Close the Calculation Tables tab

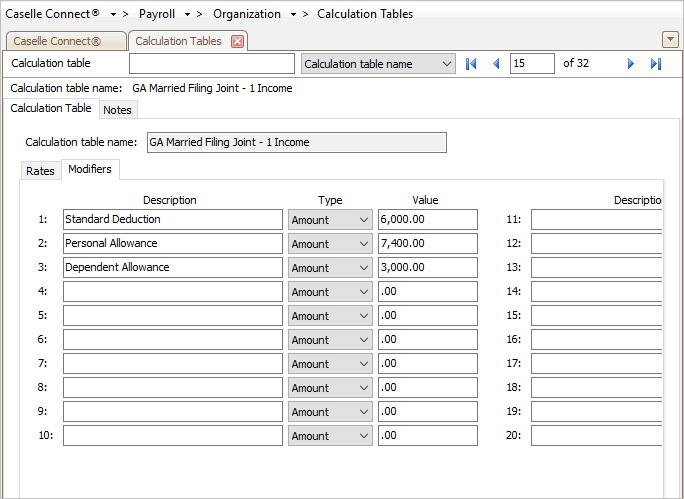[237, 41]
